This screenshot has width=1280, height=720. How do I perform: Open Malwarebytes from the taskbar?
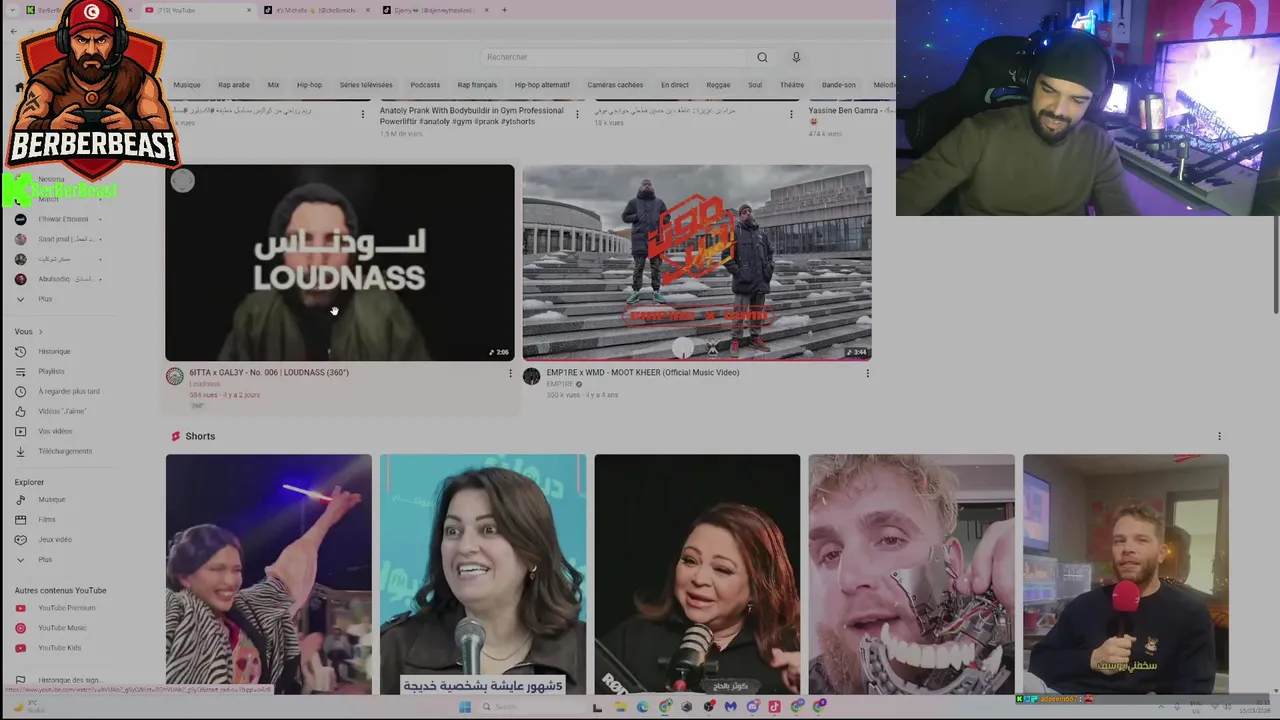(730, 706)
